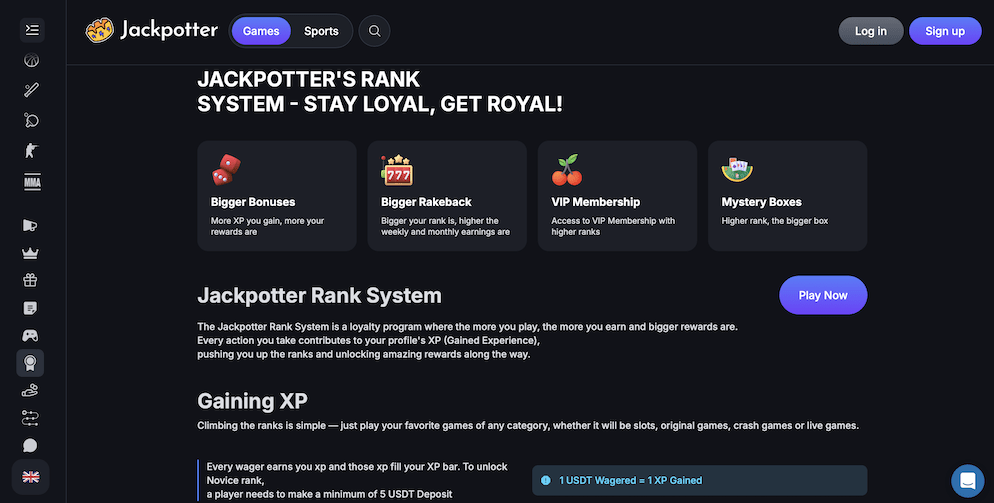Select the rank medal ribbon icon

[31, 362]
